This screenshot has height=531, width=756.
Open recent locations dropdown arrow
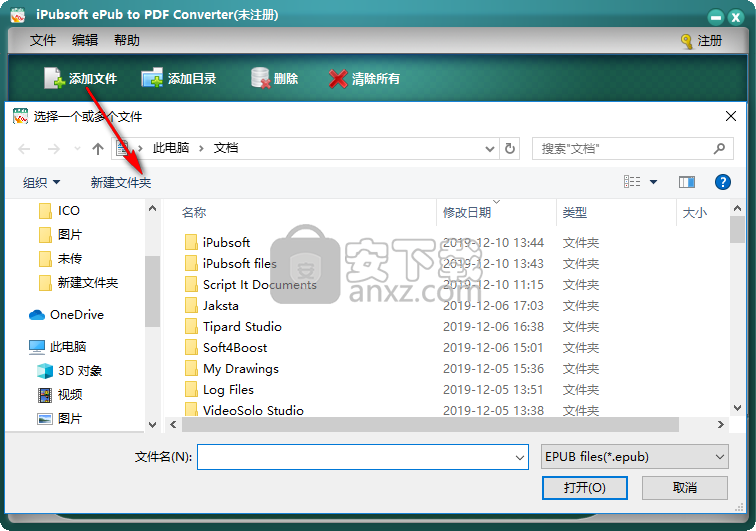click(x=77, y=149)
